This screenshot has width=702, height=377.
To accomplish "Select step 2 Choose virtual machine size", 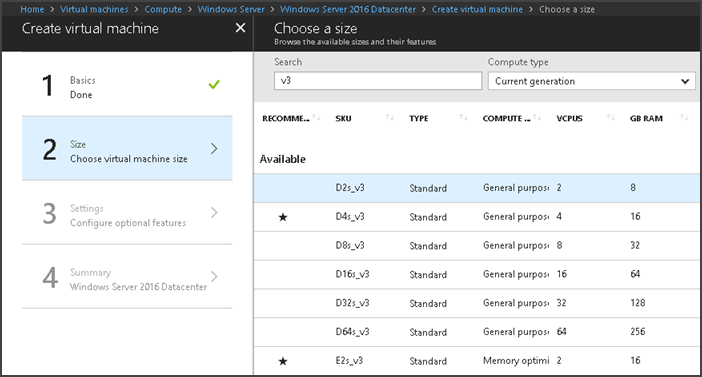I will (x=127, y=149).
